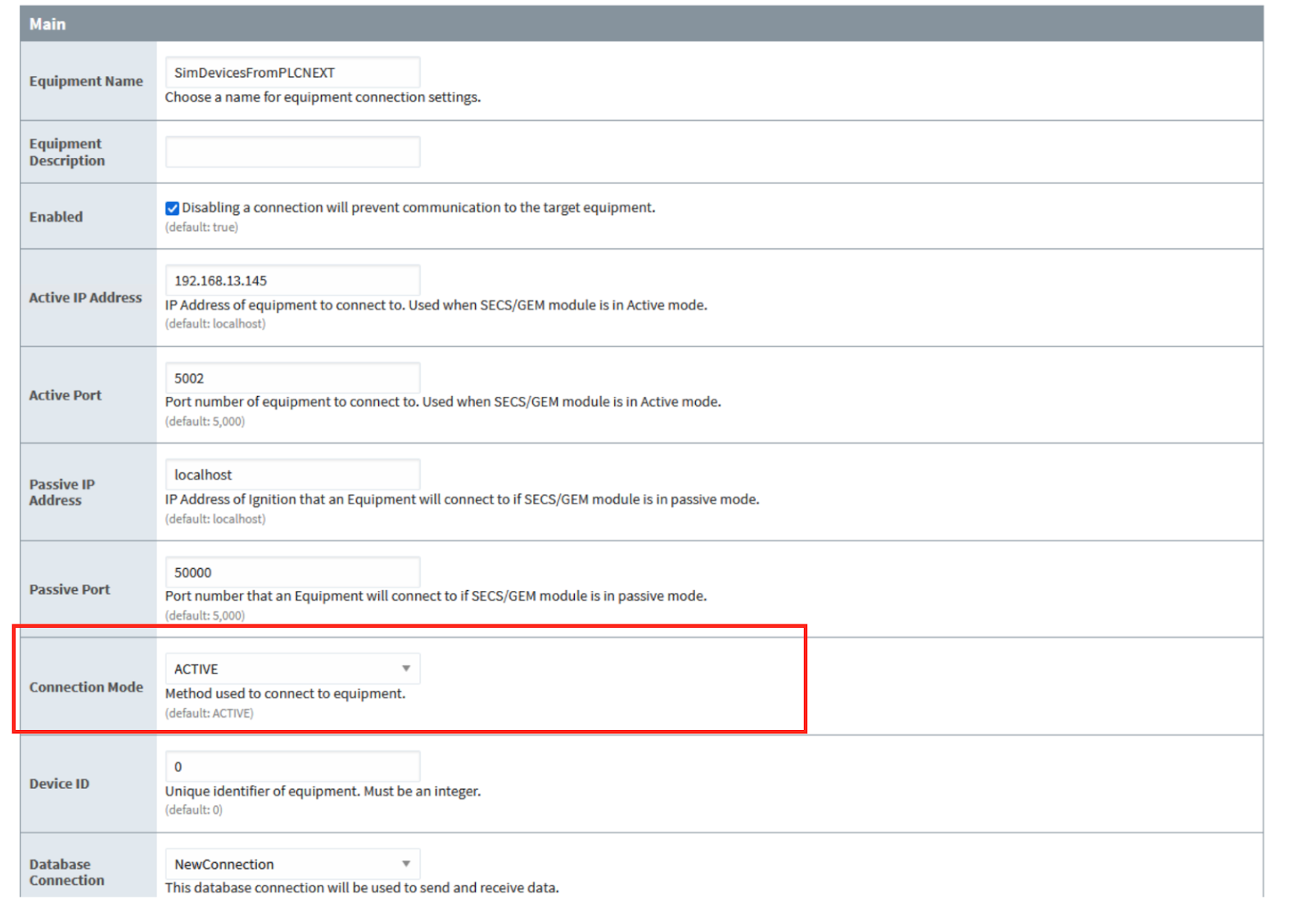Screen dimensions: 1310x924
Task: Click the Equipment Name input field
Action: [292, 72]
